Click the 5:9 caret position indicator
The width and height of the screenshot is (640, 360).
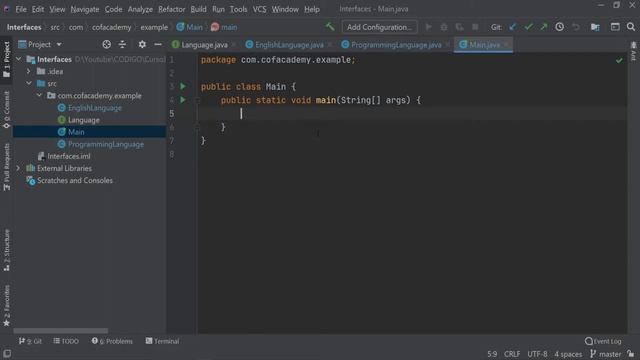tap(492, 354)
